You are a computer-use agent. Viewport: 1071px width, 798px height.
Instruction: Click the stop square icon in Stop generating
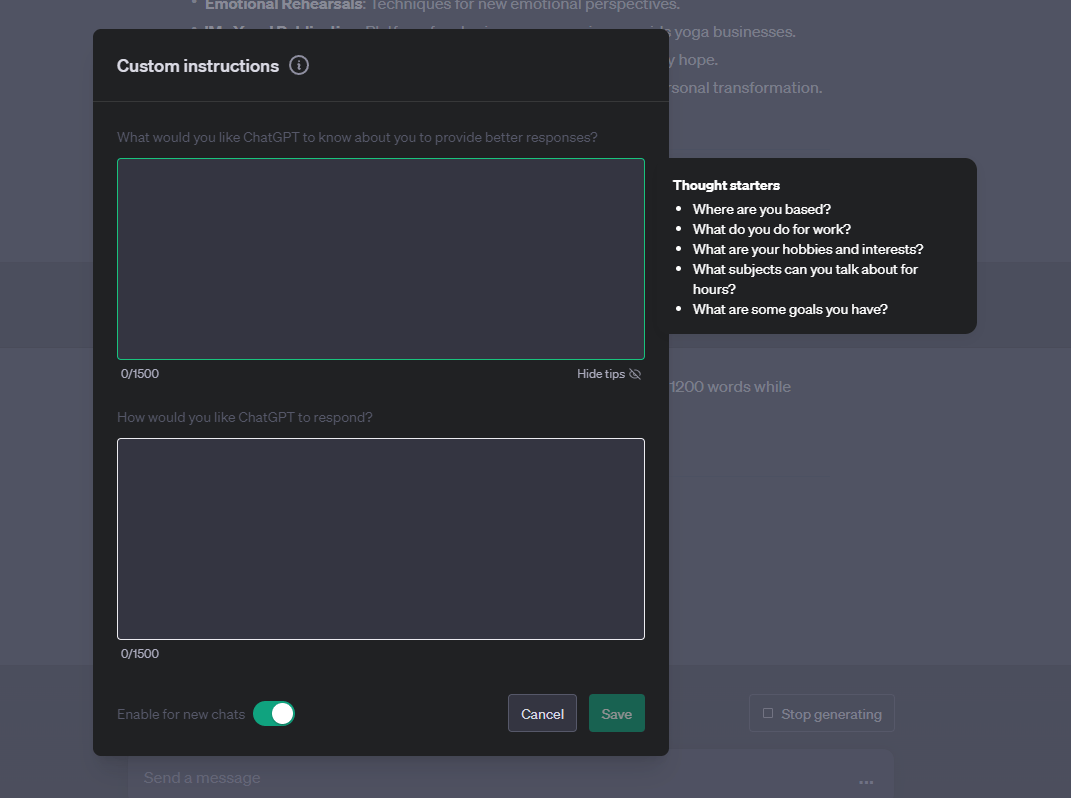point(768,713)
